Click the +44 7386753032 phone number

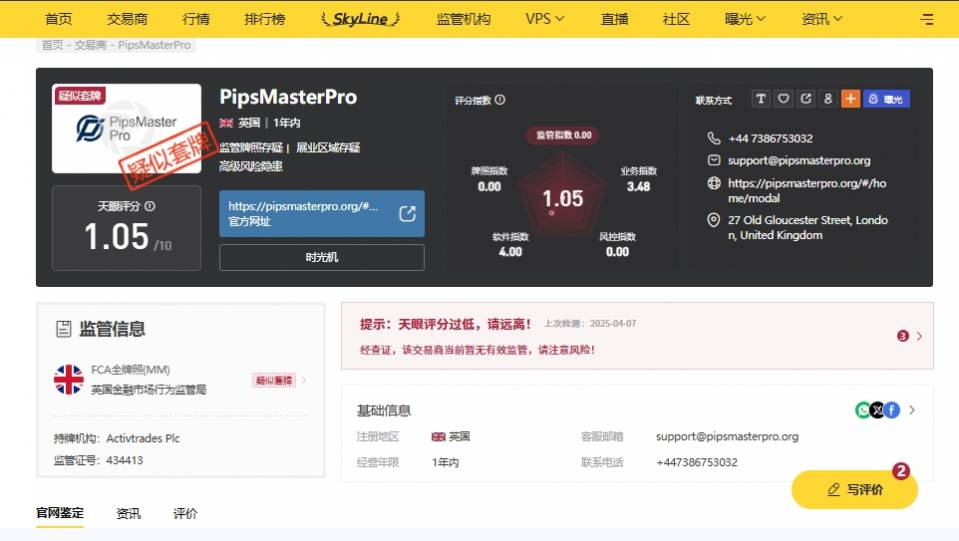click(770, 138)
